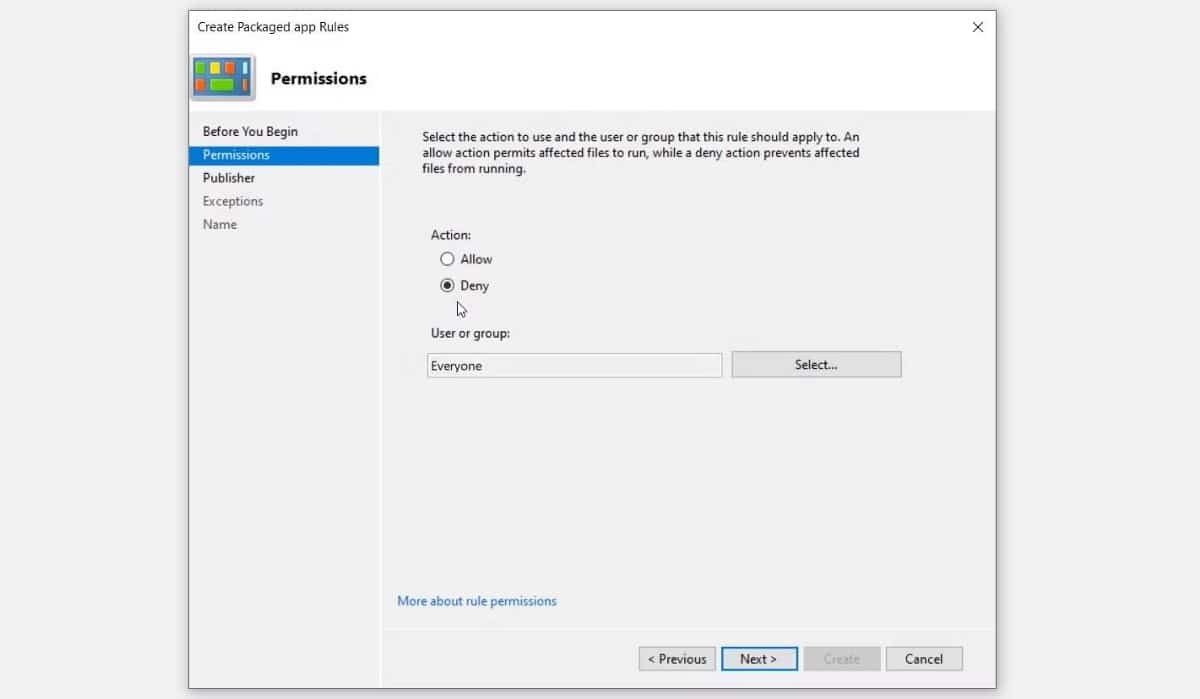The height and width of the screenshot is (699, 1200).
Task: Click the Create Packaged app Rules title bar
Action: 272,27
